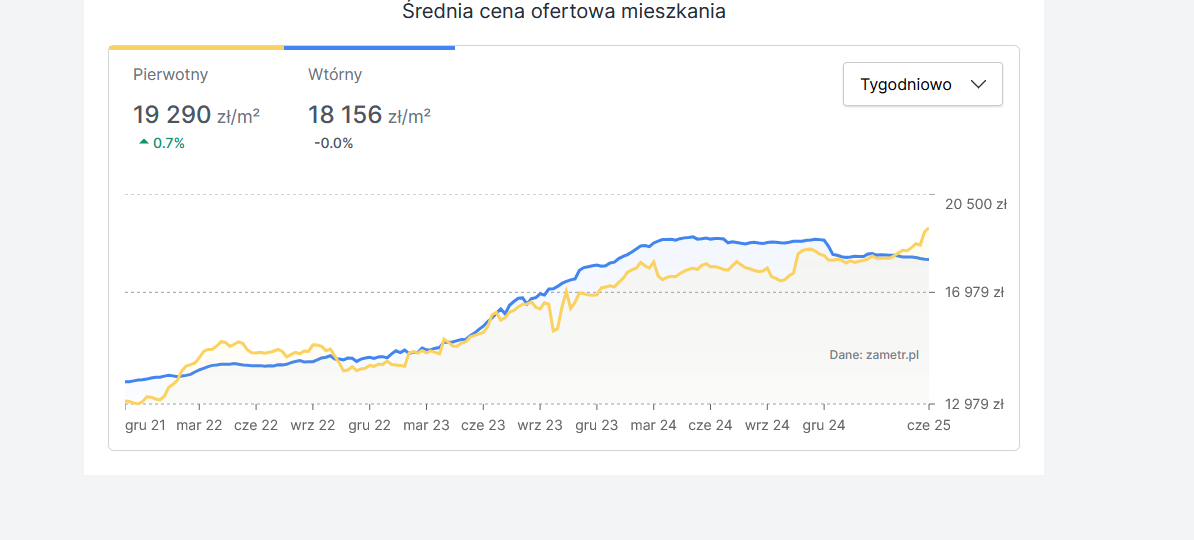Viewport: 1194px width, 540px height.
Task: Click the yellow Pierwotny indicator bar
Action: (196, 47)
